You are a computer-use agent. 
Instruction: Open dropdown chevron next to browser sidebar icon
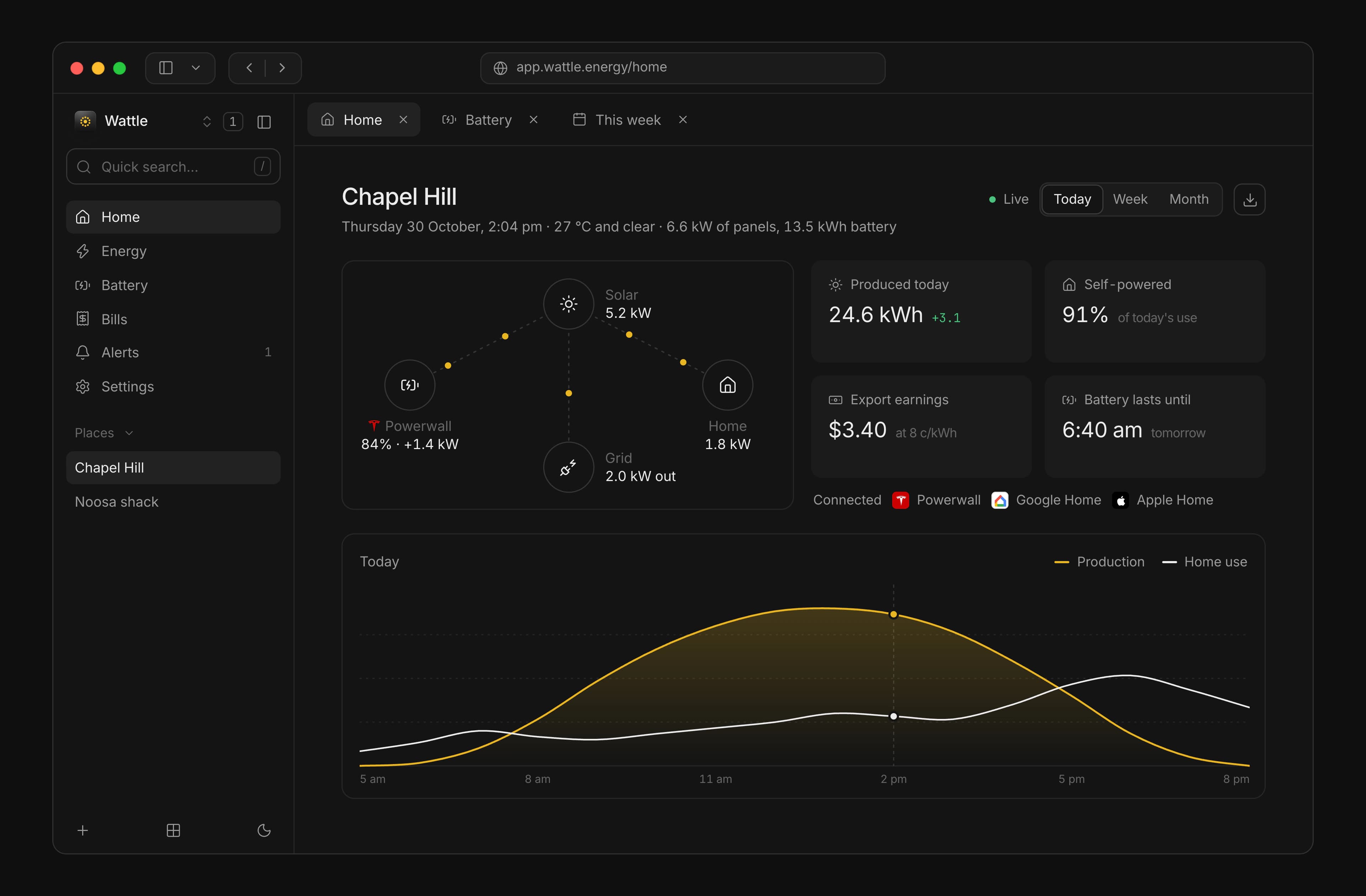point(196,68)
